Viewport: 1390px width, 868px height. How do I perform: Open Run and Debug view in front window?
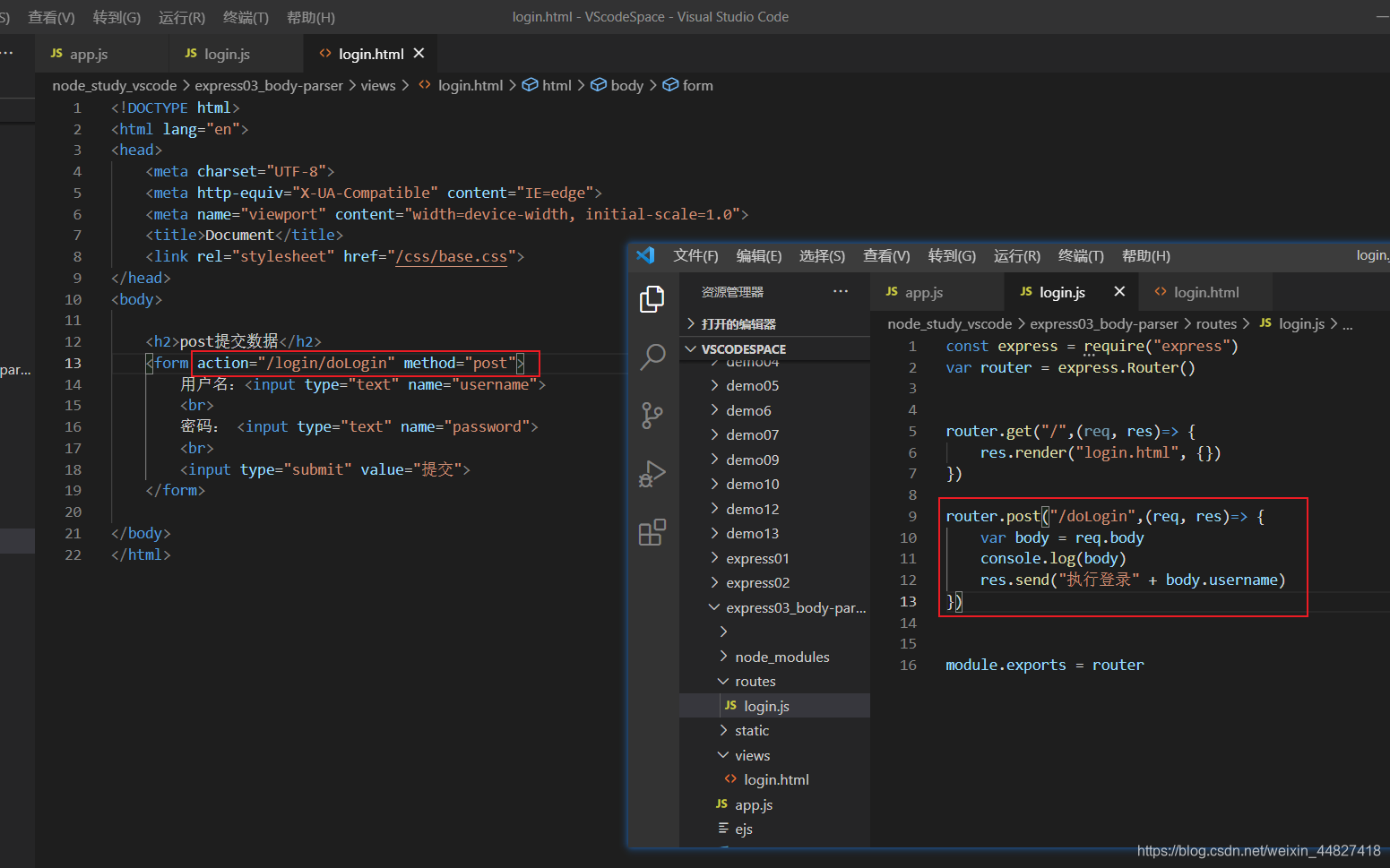[x=652, y=474]
